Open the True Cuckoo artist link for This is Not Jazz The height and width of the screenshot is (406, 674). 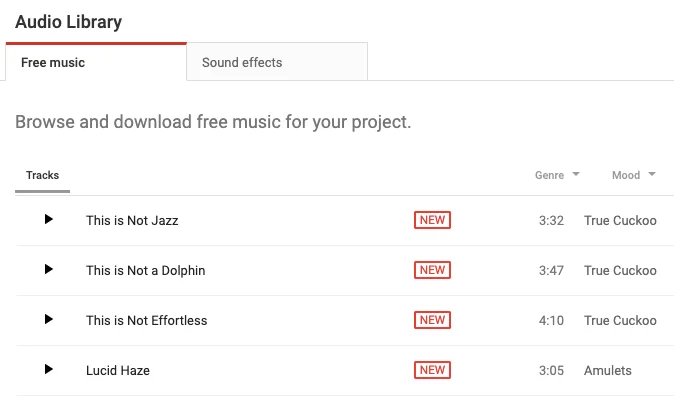[620, 220]
